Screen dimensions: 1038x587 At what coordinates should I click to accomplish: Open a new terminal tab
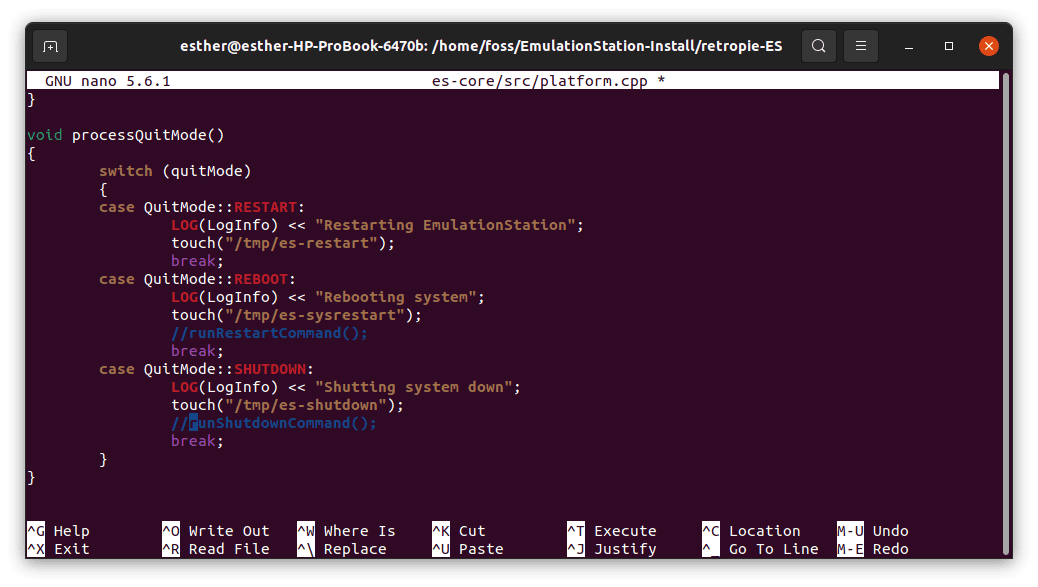pos(49,46)
